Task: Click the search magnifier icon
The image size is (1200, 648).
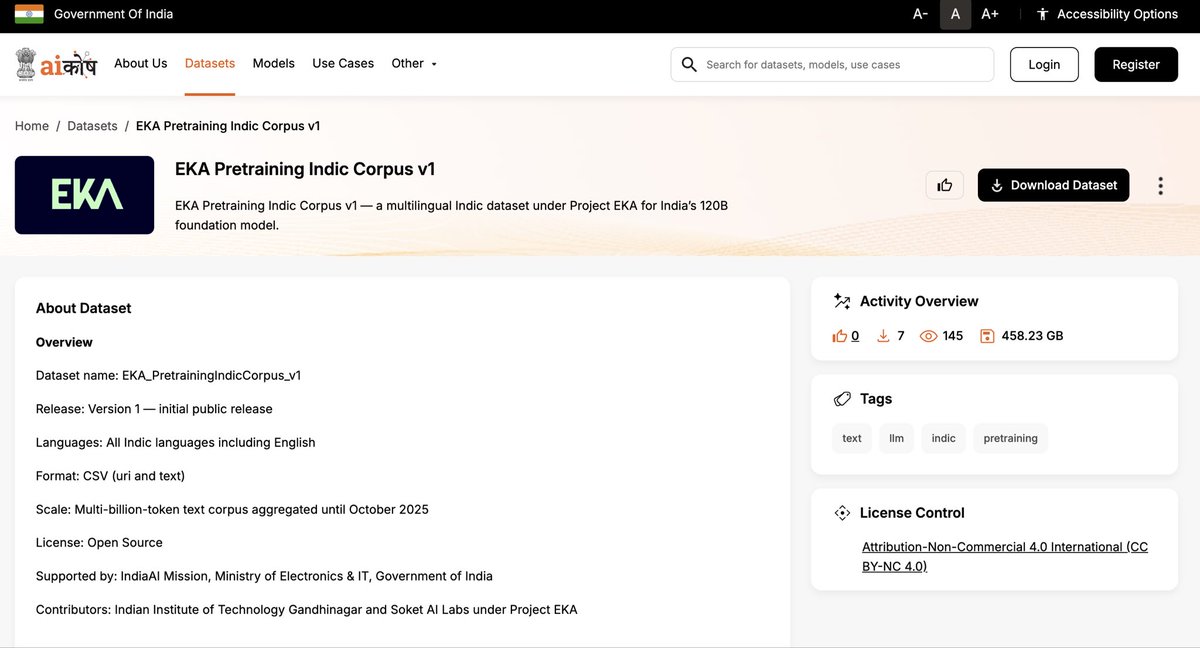Action: click(x=689, y=63)
